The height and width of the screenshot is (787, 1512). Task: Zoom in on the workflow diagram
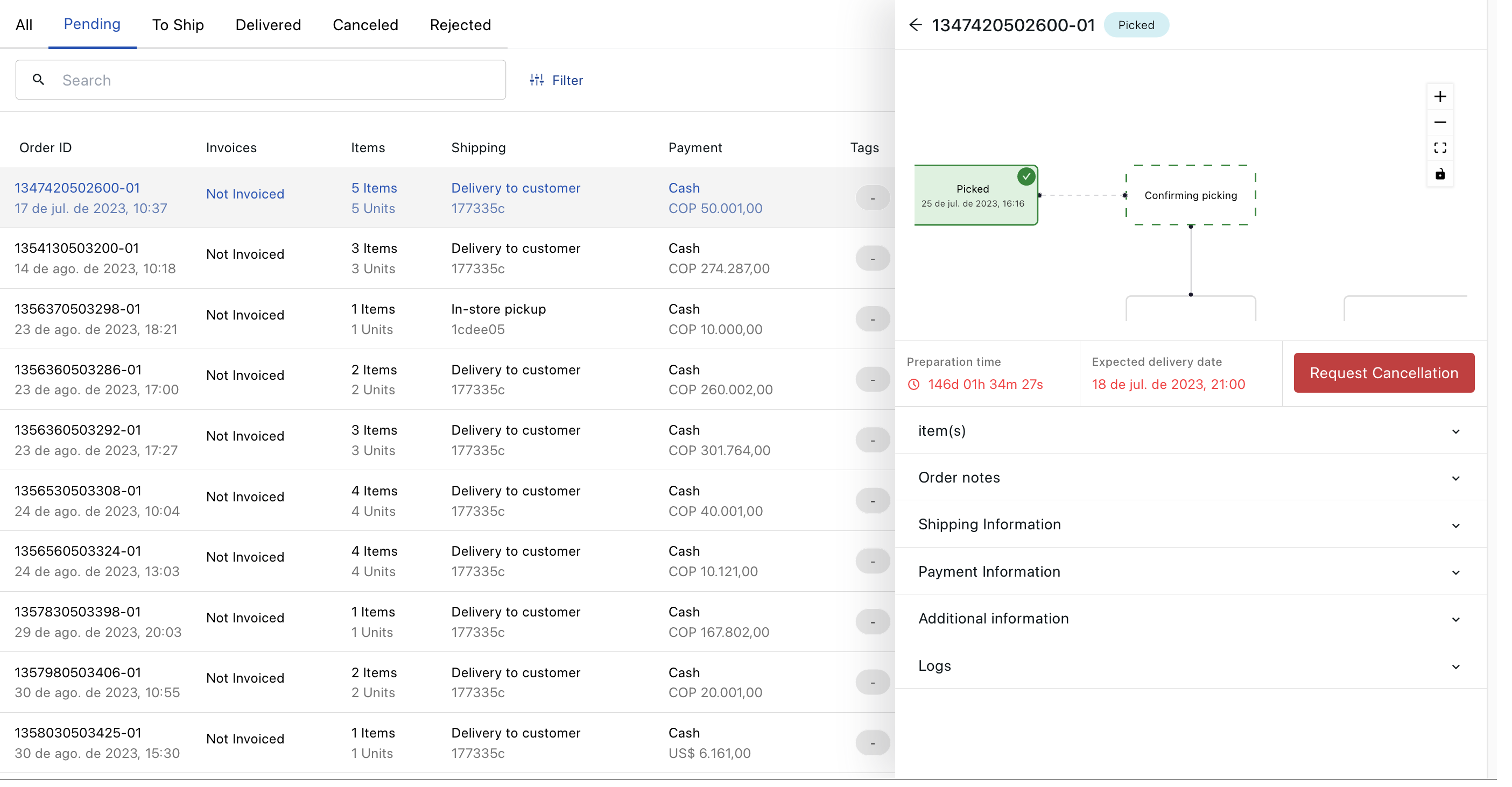click(x=1440, y=97)
